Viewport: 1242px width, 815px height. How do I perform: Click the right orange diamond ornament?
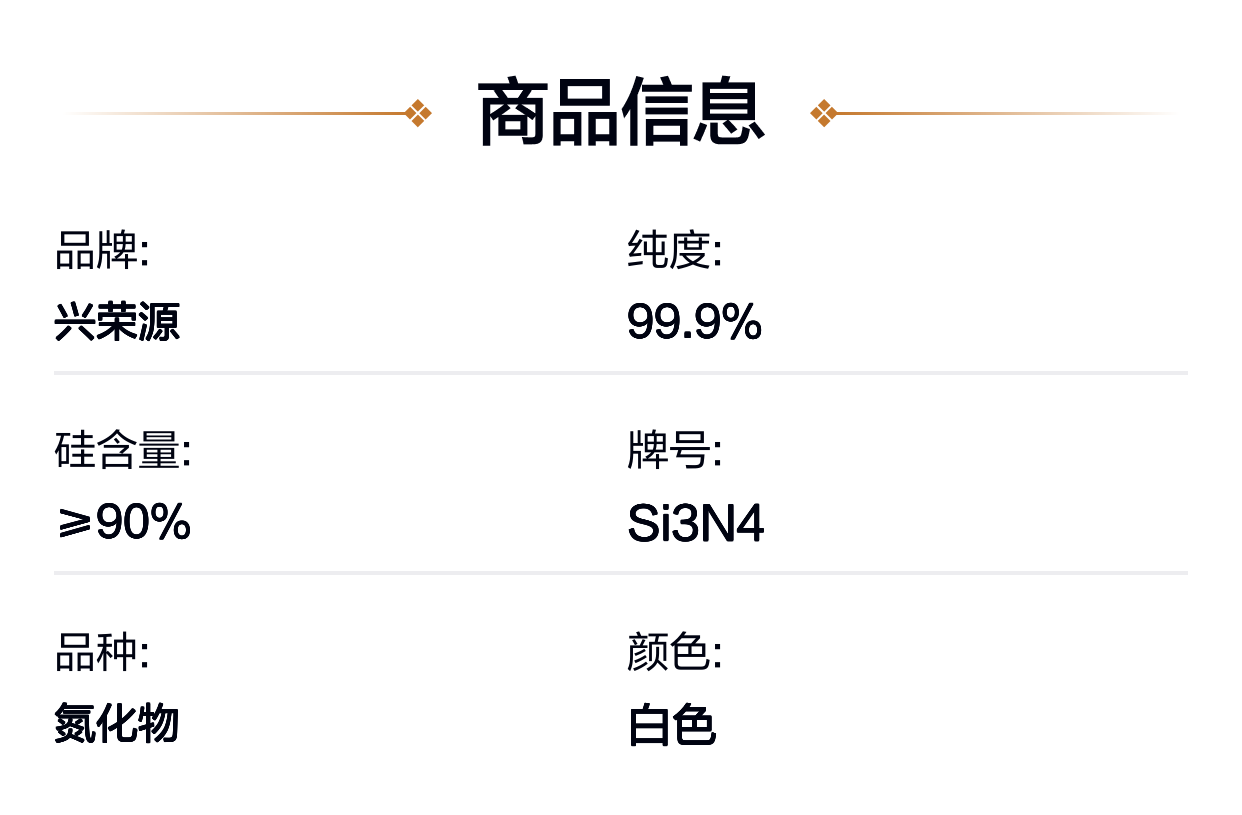[823, 113]
